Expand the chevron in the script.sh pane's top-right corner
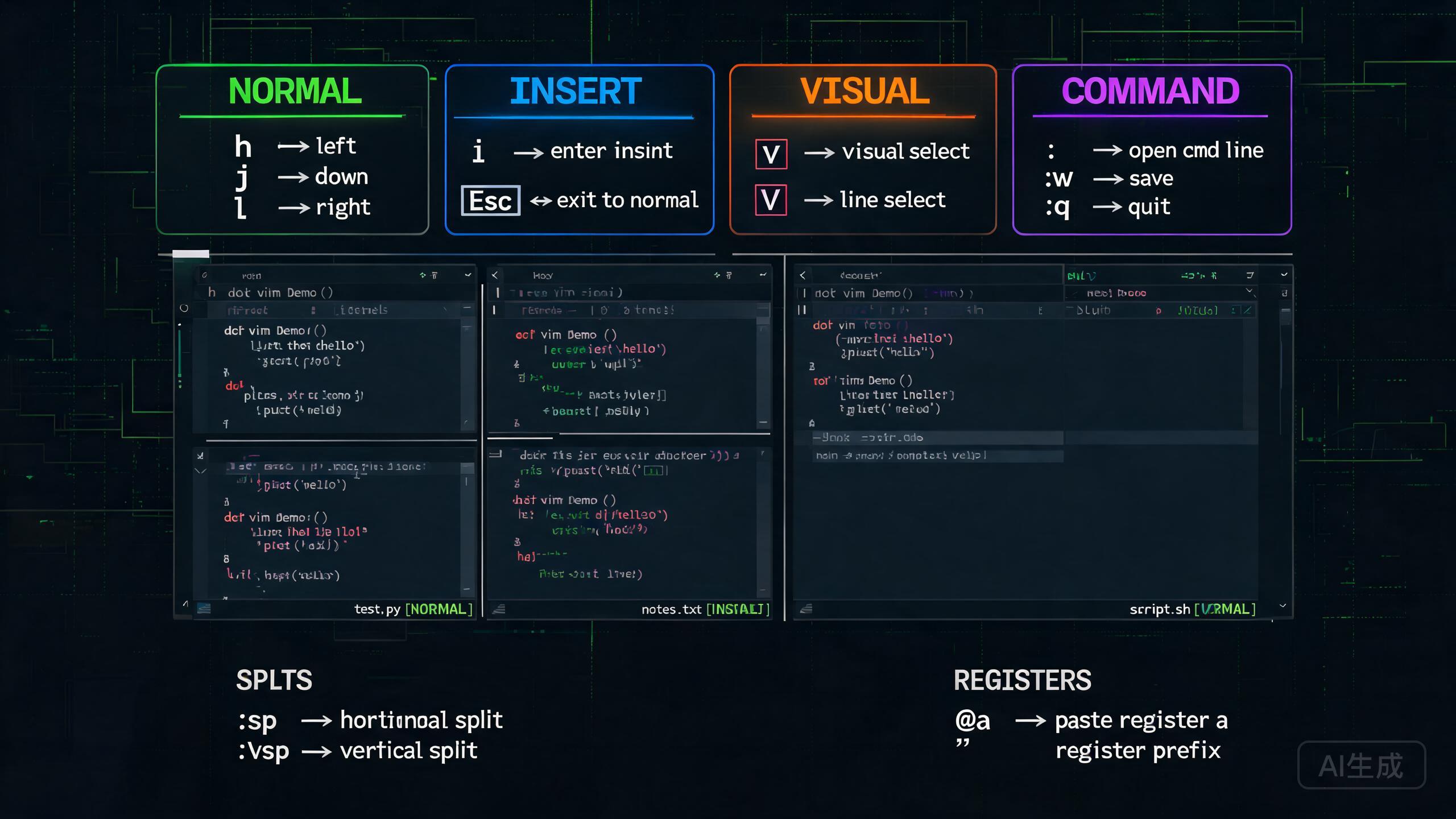Image resolution: width=1456 pixels, height=819 pixels. point(1284,275)
